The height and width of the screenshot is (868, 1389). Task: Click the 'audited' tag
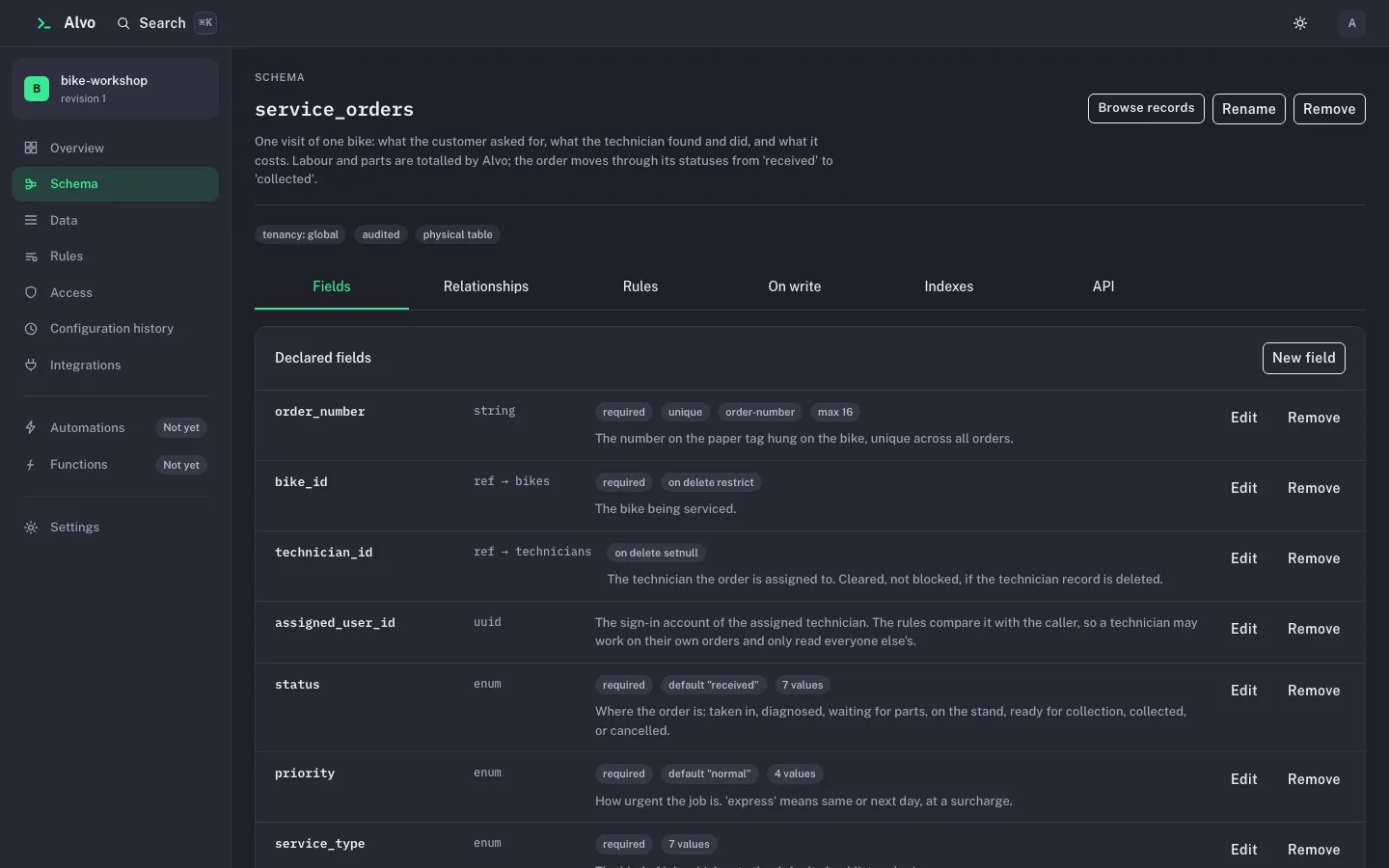[x=381, y=234]
